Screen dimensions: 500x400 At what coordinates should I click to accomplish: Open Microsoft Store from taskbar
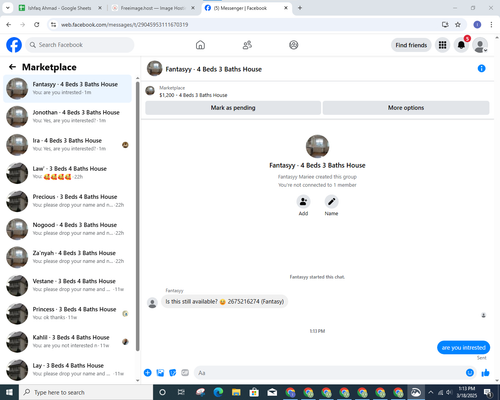(254, 392)
